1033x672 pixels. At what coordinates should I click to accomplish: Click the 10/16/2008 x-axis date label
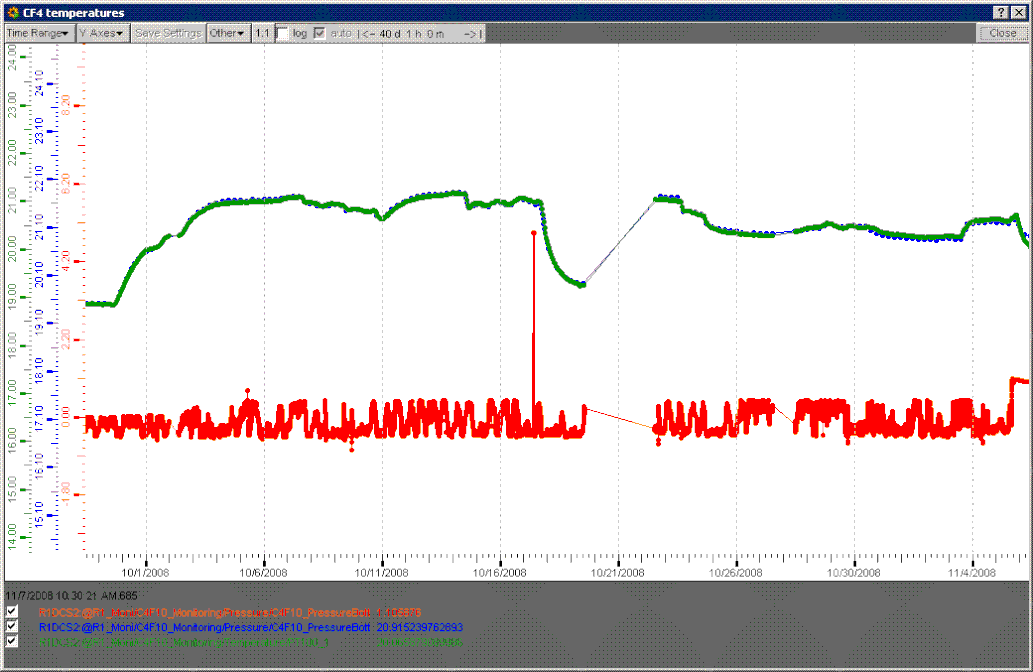point(500,573)
